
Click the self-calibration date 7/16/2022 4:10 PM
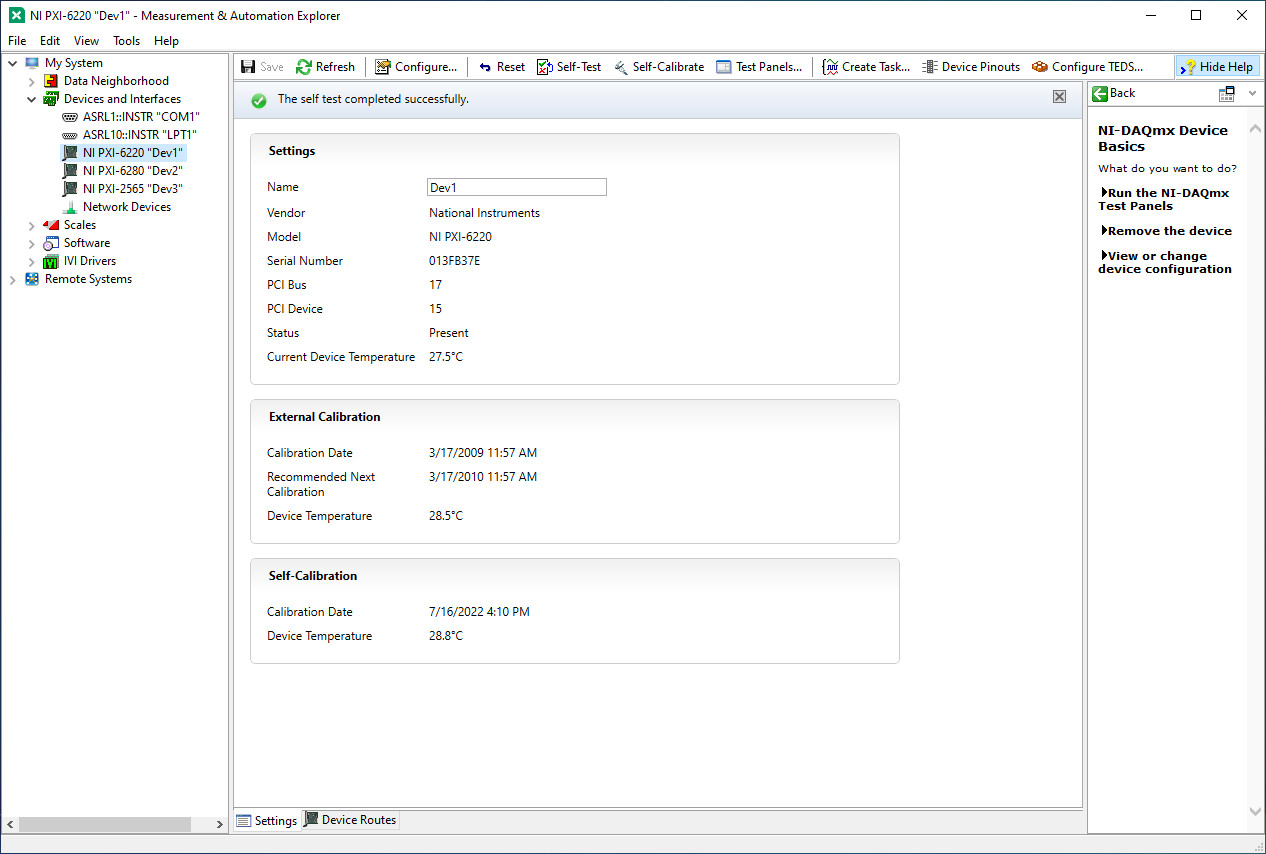[479, 612]
